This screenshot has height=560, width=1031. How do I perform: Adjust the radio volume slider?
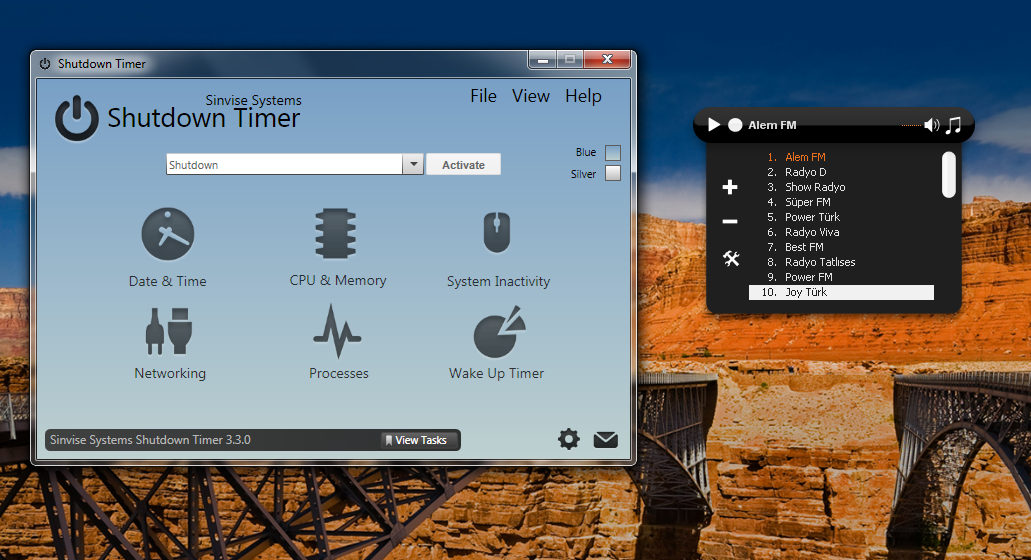pos(910,125)
